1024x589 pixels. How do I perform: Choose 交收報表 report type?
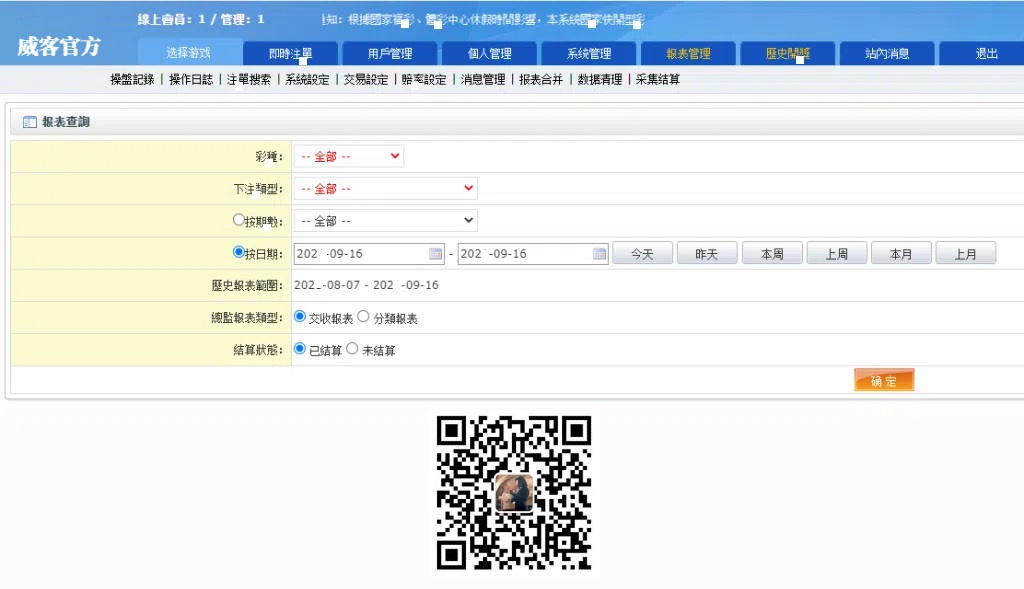(300, 317)
